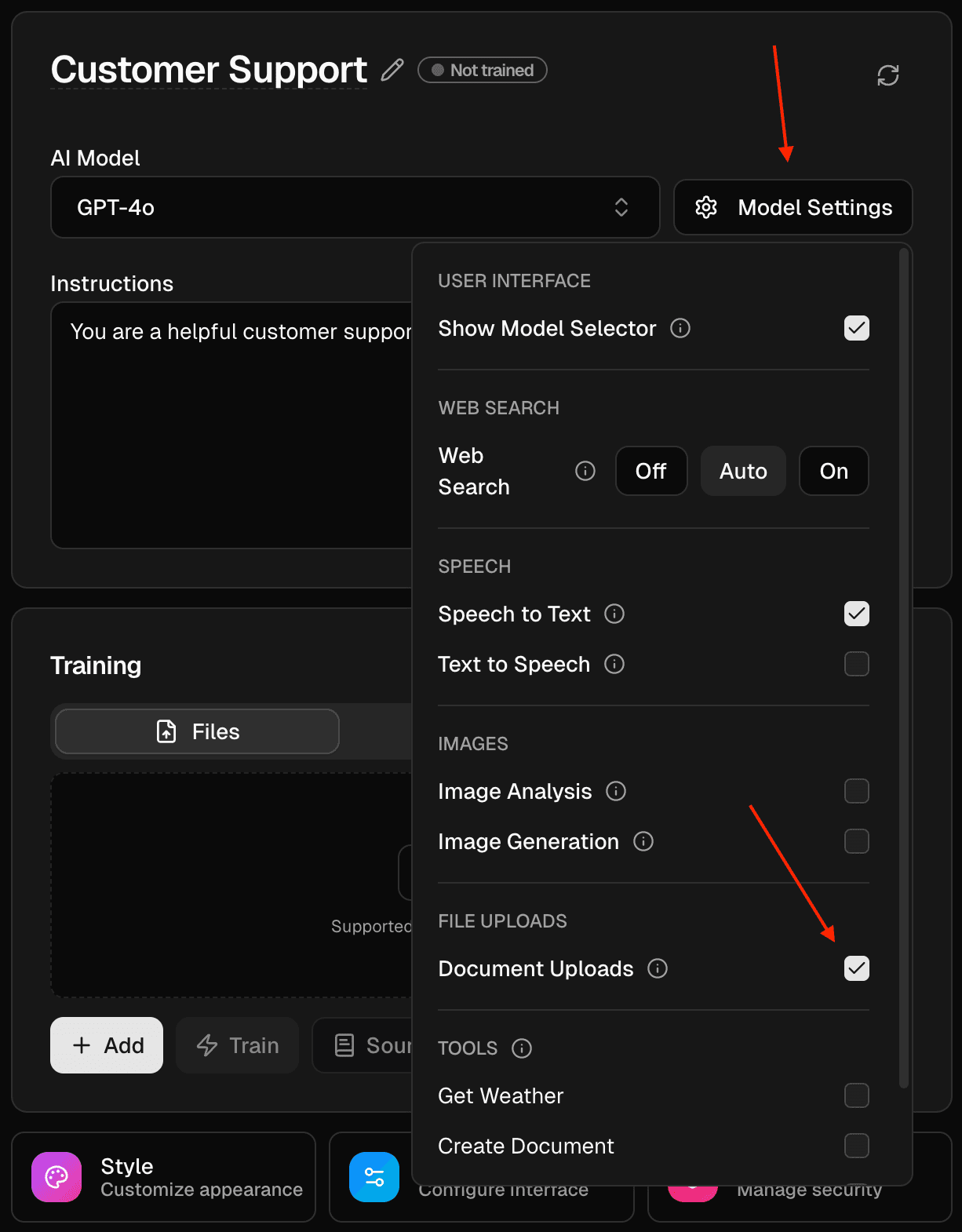Click the file drop zone under Files

click(x=231, y=885)
